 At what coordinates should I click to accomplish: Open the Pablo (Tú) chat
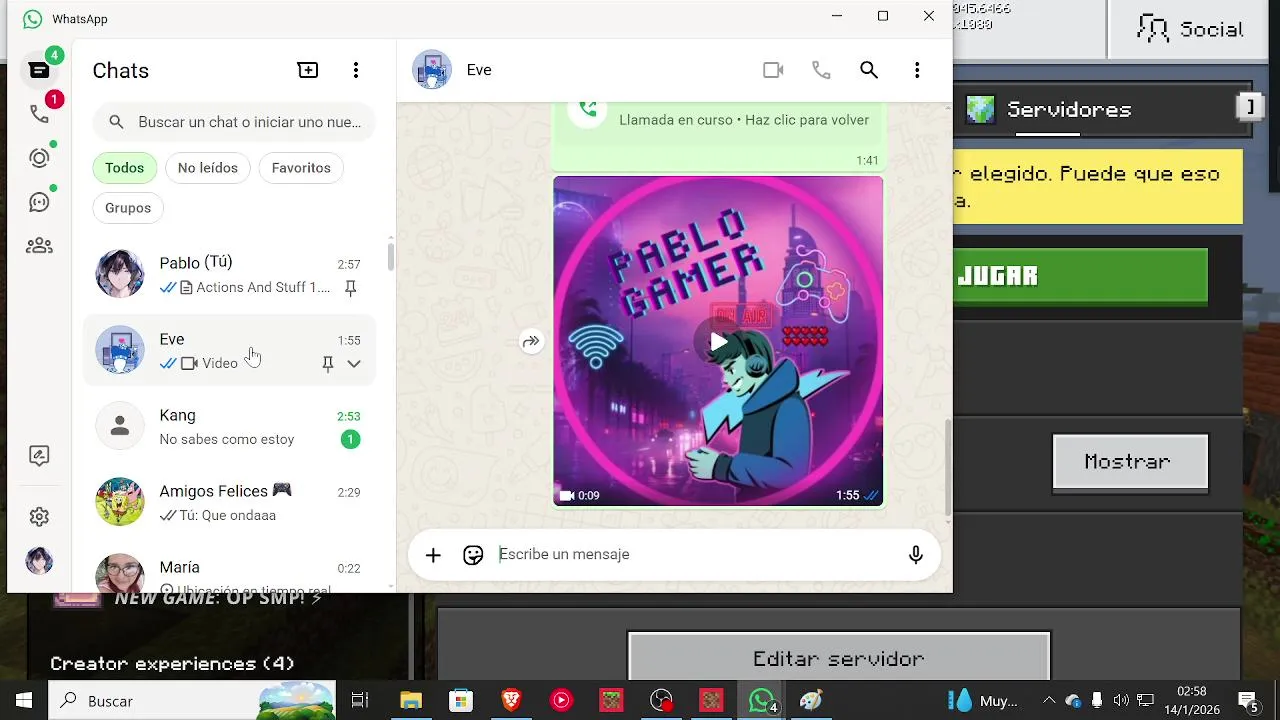[229, 275]
